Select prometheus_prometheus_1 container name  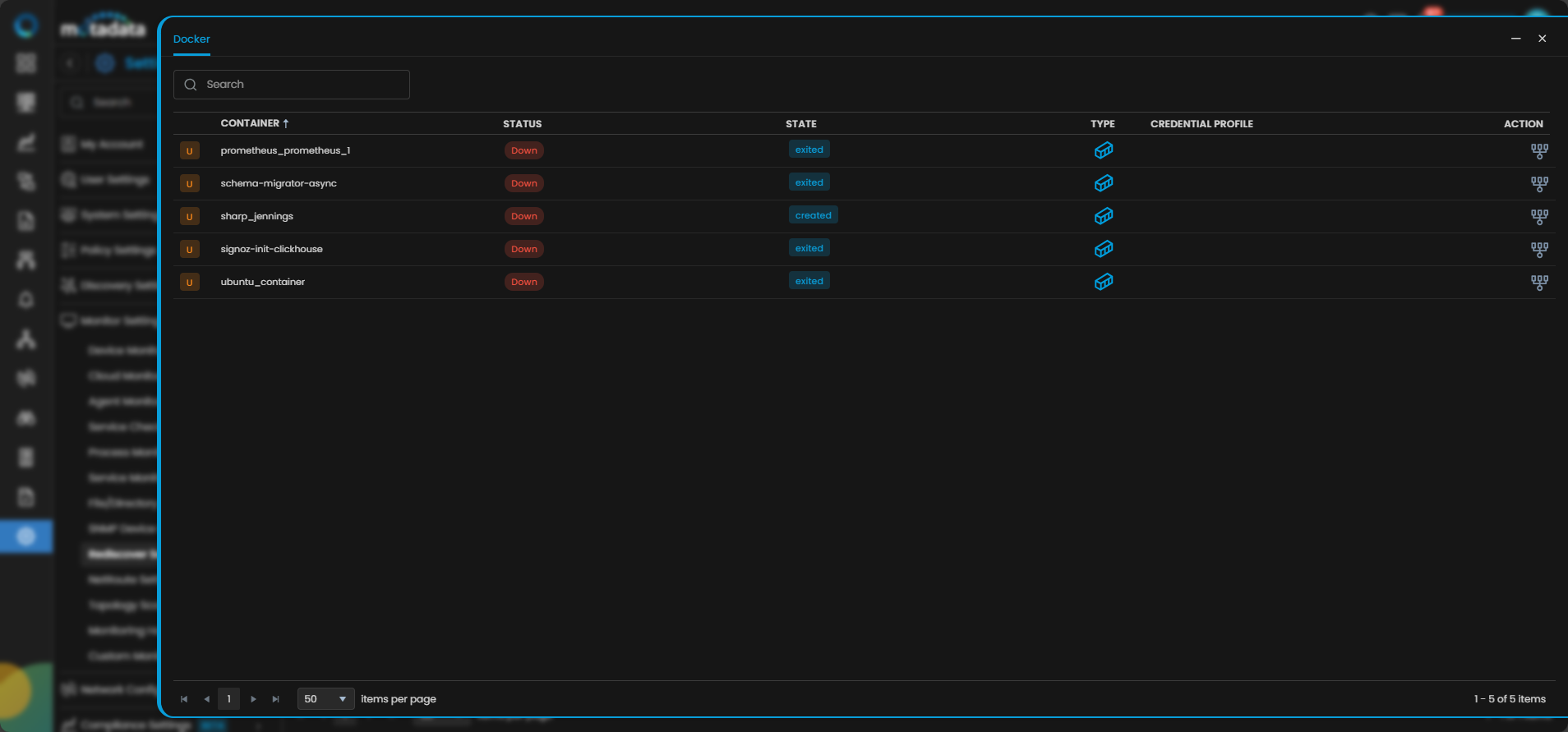(285, 150)
